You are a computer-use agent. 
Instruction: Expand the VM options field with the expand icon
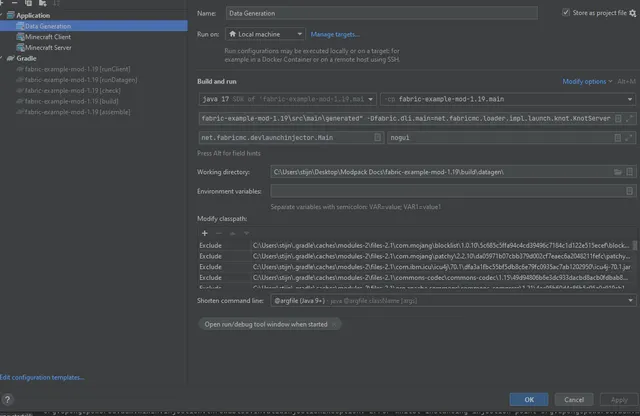tap(629, 118)
